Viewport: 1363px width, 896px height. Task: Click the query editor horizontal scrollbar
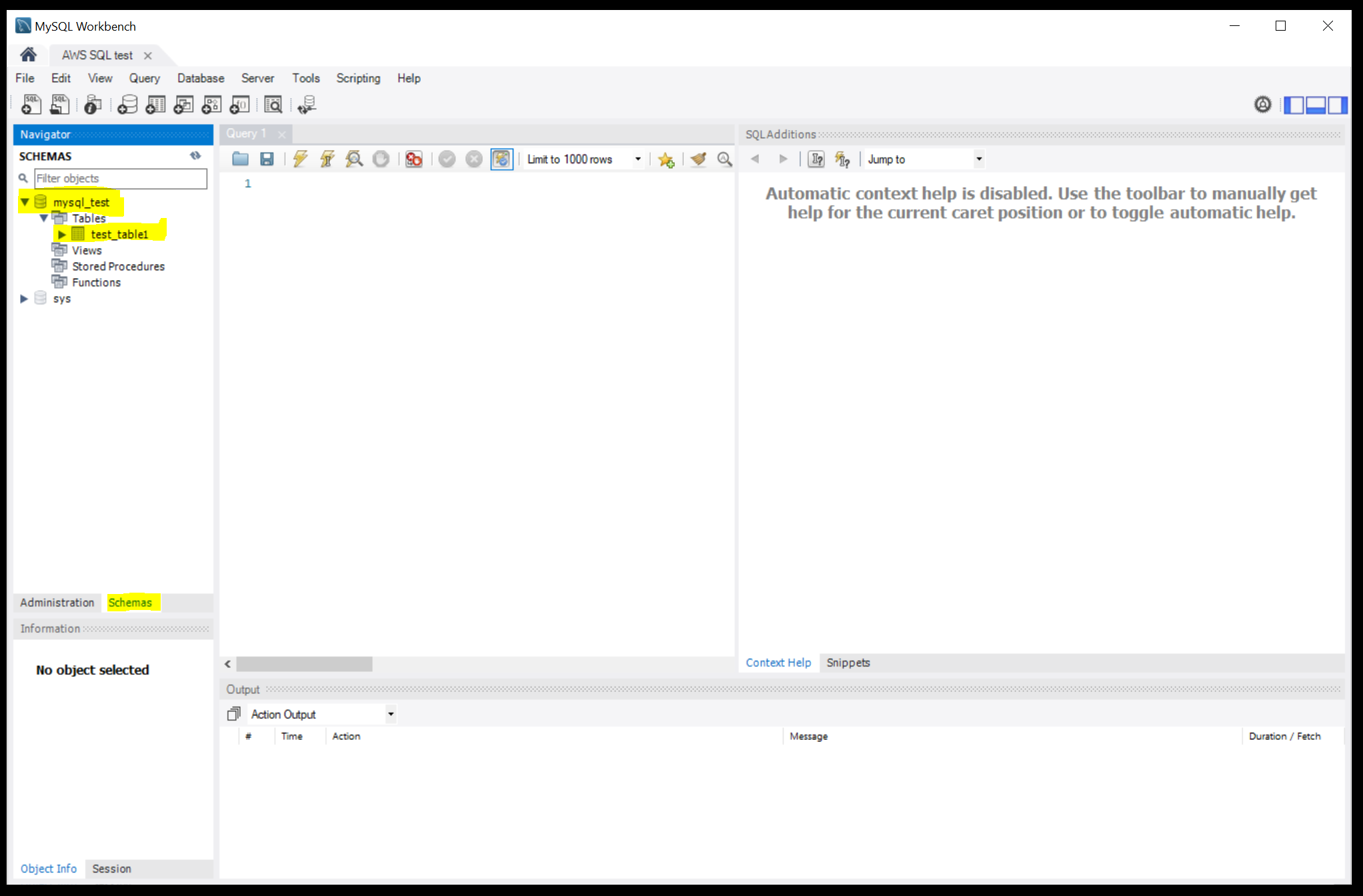click(304, 664)
